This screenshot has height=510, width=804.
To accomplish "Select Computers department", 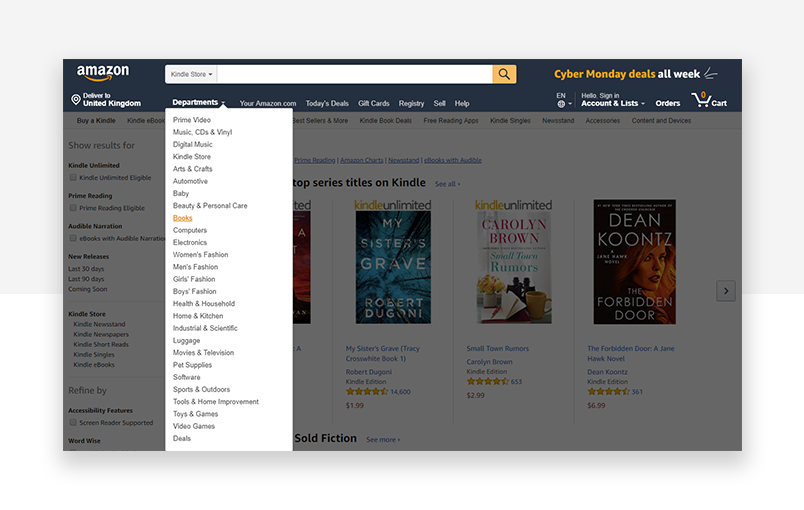I will [190, 230].
